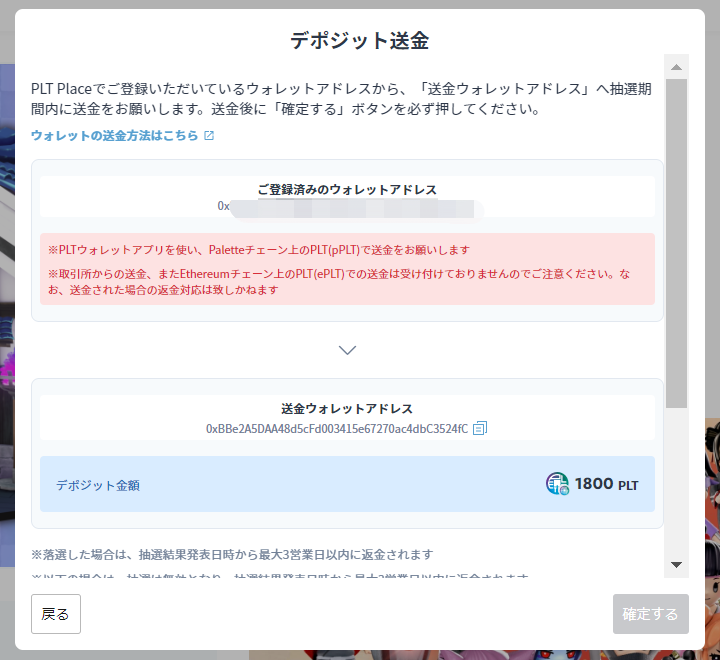Viewport: 720px width, 660px height.
Task: Click the blurred registered wallet address starting 0x
Action: click(349, 209)
